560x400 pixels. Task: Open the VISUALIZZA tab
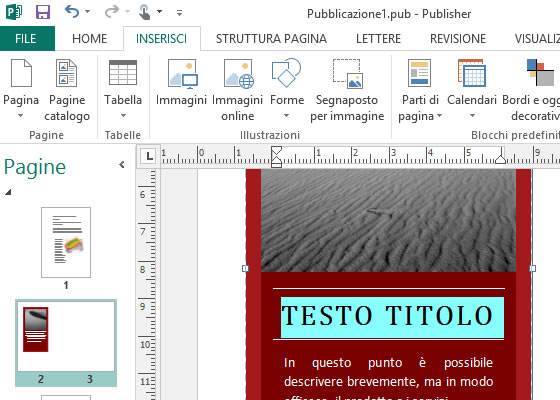pyautogui.click(x=537, y=39)
